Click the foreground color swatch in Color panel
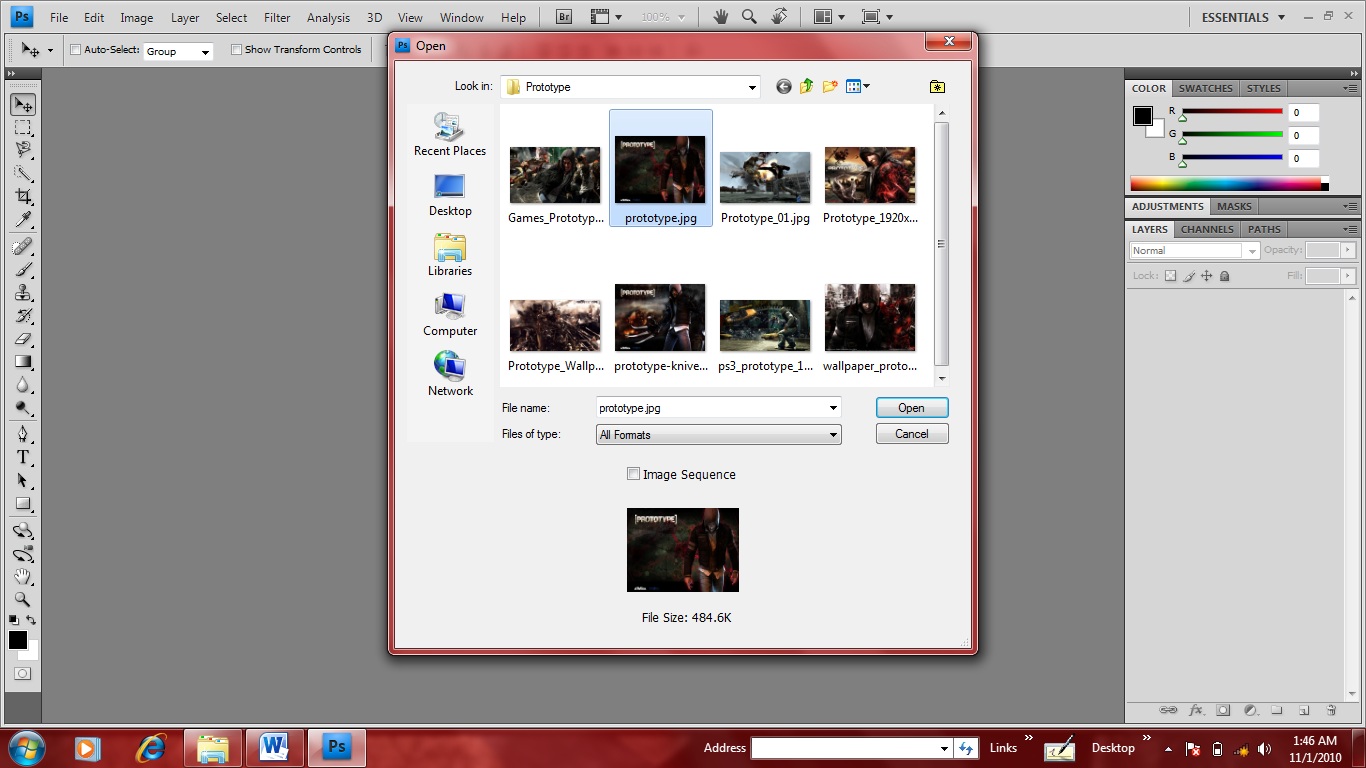This screenshot has height=768, width=1366. coord(1142,116)
